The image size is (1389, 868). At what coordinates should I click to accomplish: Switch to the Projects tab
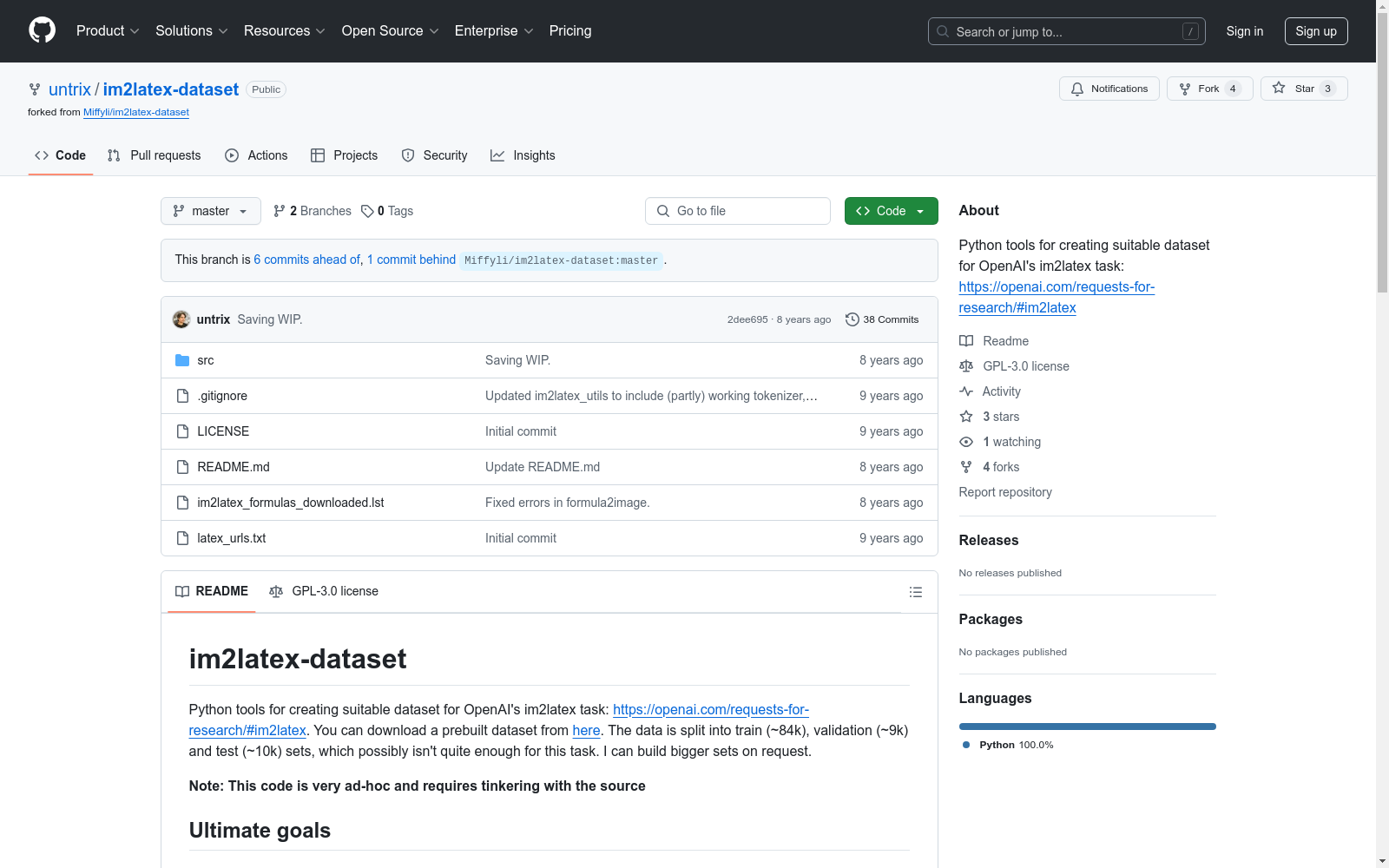tap(345, 155)
